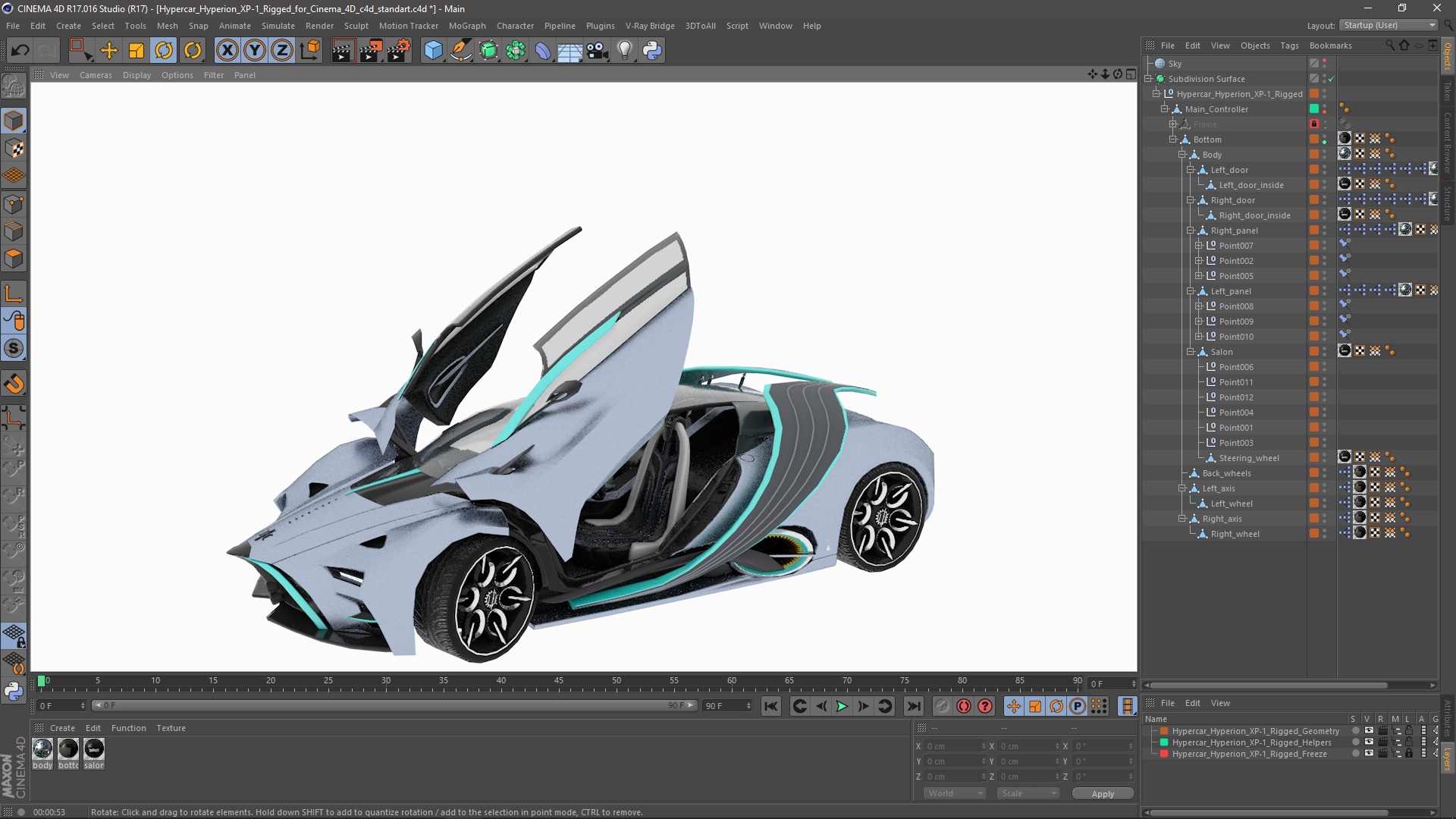Collapse the Main_Controller hierarchy
The height and width of the screenshot is (819, 1456).
1166,109
